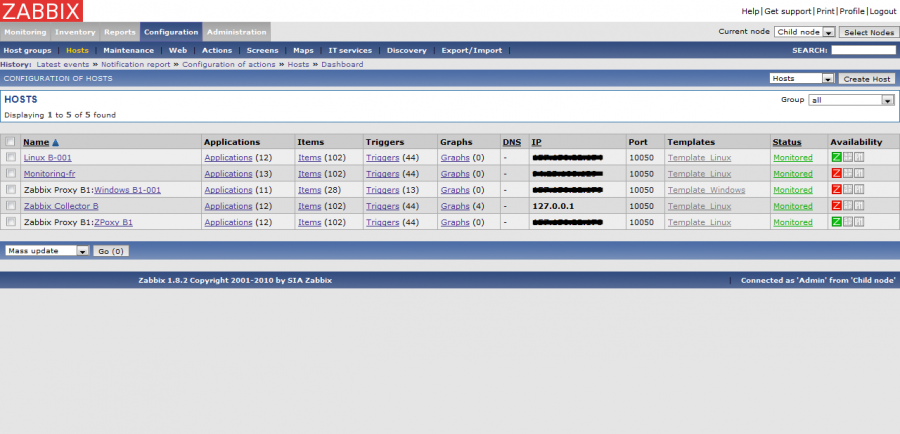The image size is (900, 434).
Task: Click the Go (0) button
Action: tap(111, 251)
